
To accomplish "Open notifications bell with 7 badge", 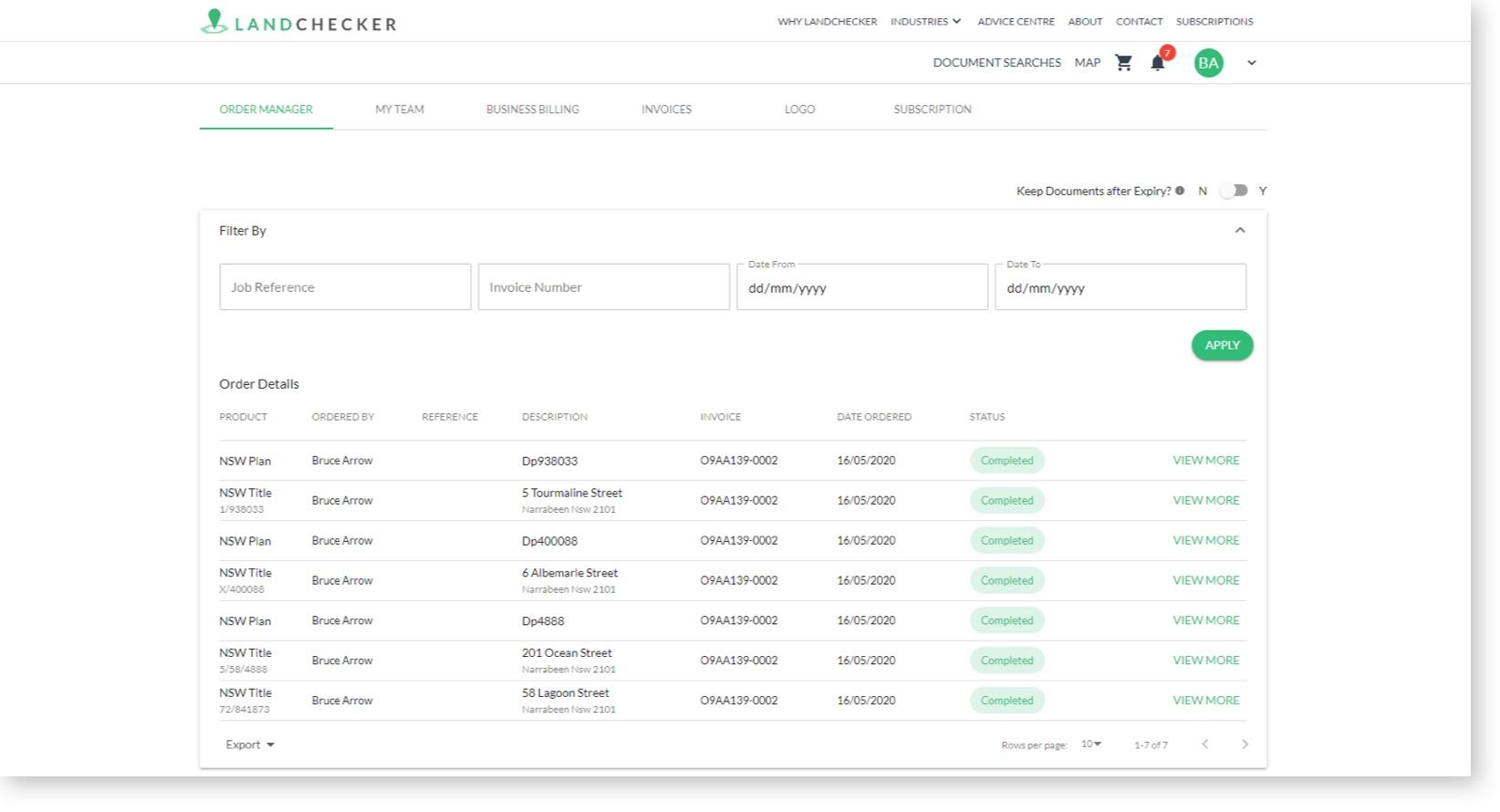I will pyautogui.click(x=1158, y=63).
